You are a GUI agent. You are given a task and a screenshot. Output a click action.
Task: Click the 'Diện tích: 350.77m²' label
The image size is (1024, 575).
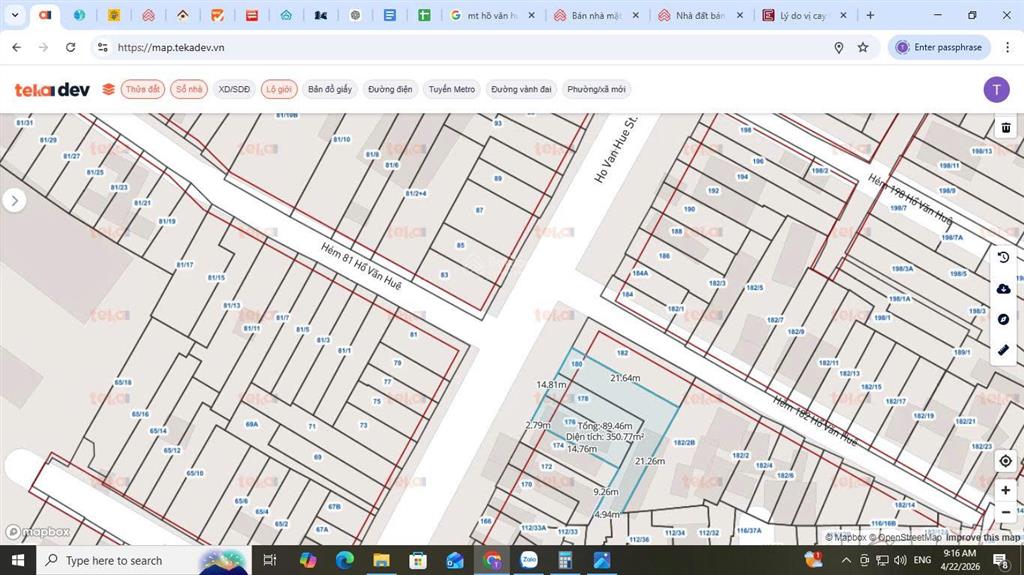coord(605,436)
